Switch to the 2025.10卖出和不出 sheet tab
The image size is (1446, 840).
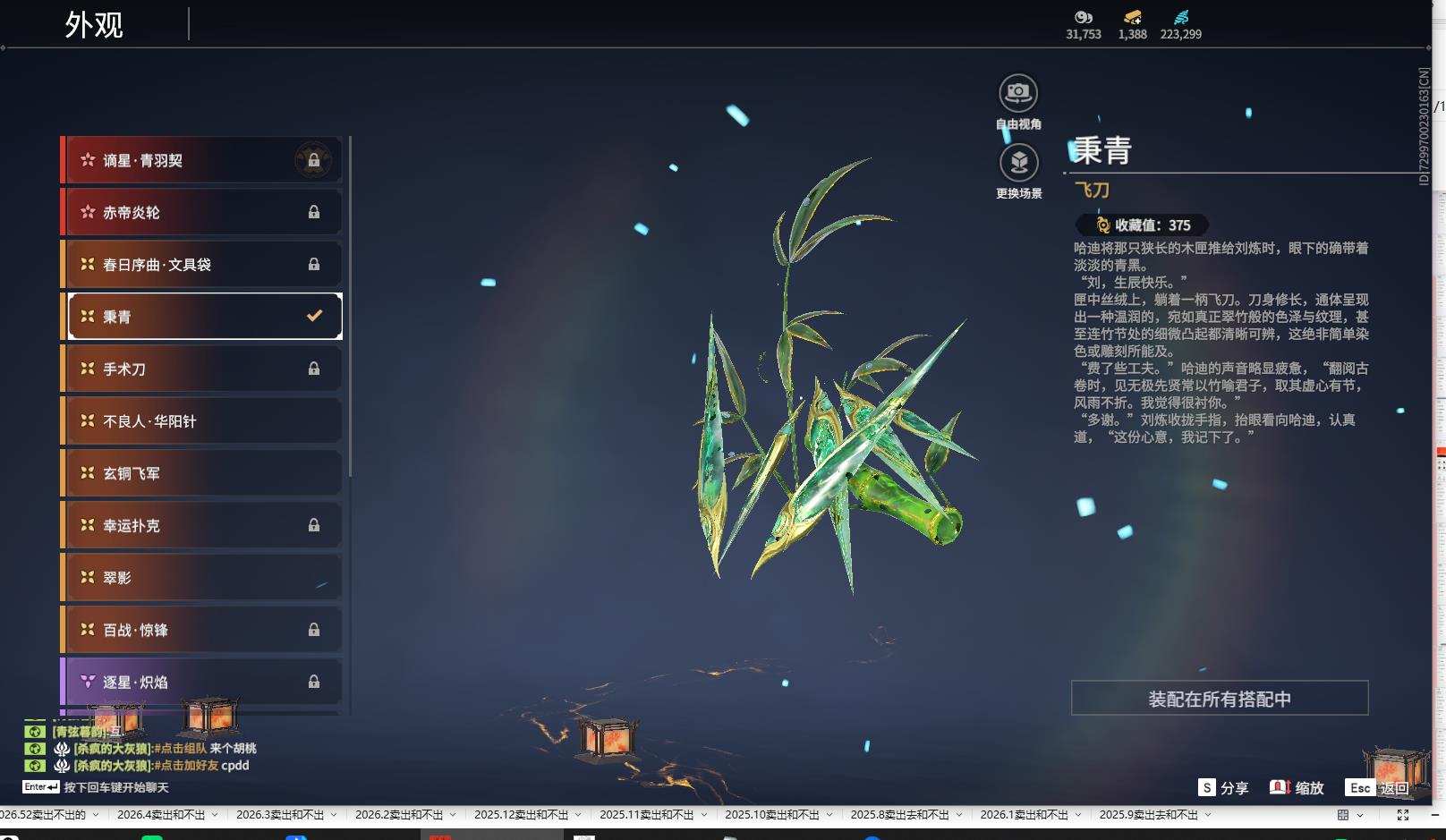pyautogui.click(x=772, y=815)
